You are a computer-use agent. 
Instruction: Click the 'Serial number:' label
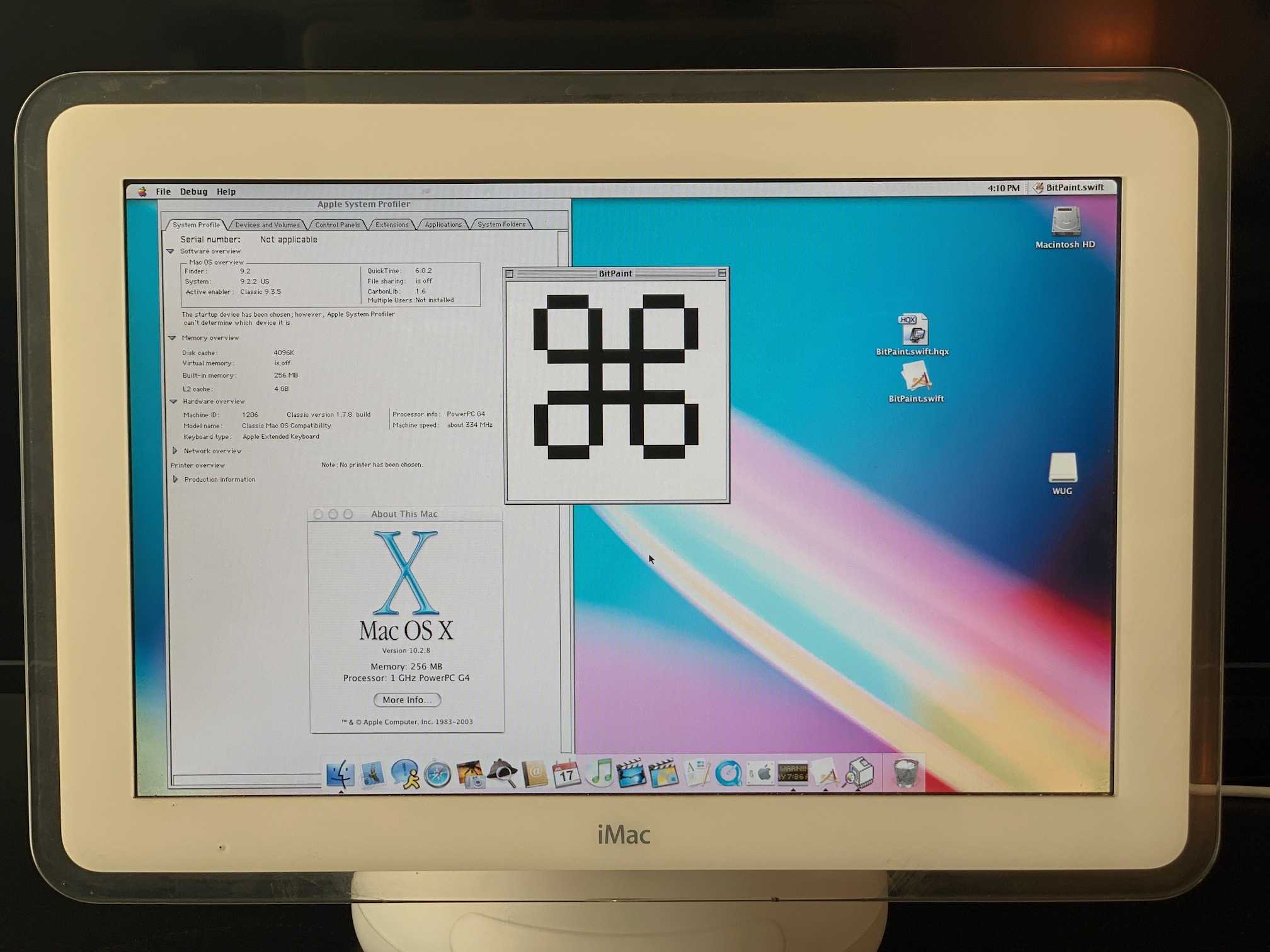point(210,239)
